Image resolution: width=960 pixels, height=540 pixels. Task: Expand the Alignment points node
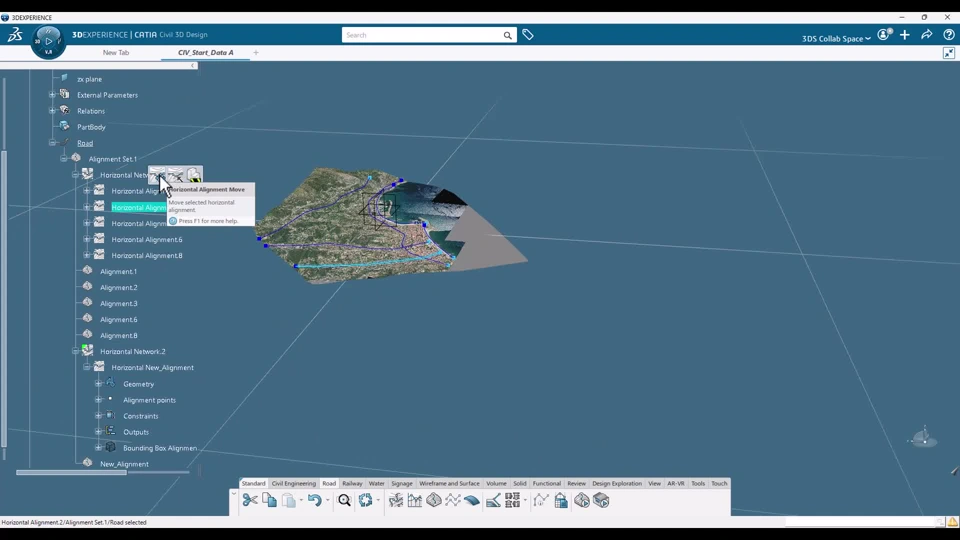pyautogui.click(x=99, y=400)
